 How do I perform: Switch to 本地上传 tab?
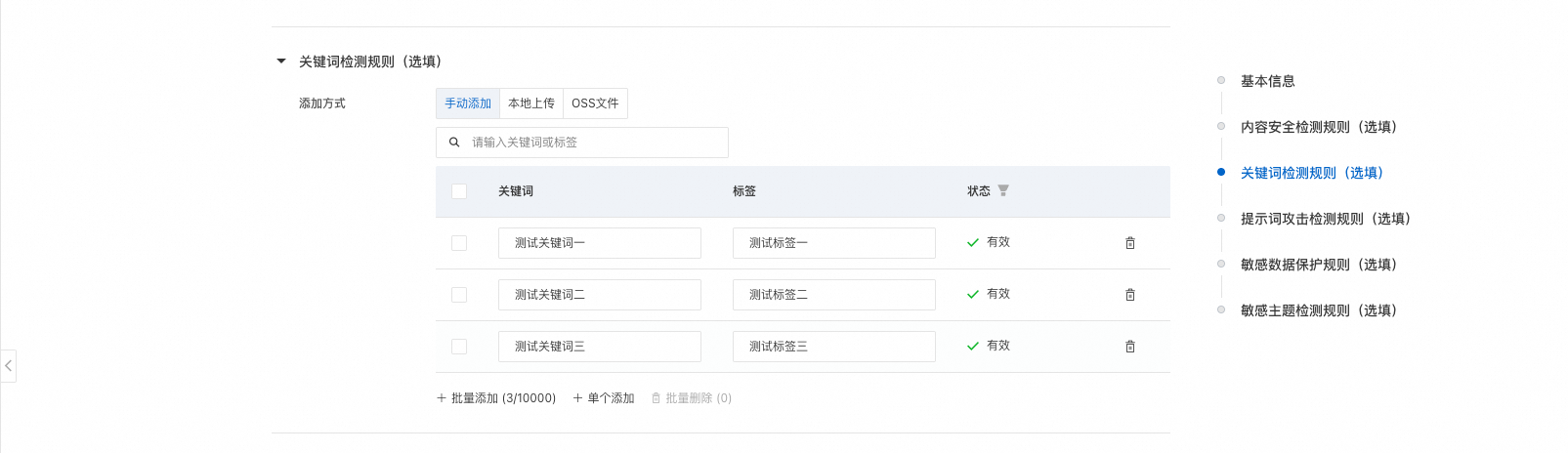(531, 103)
